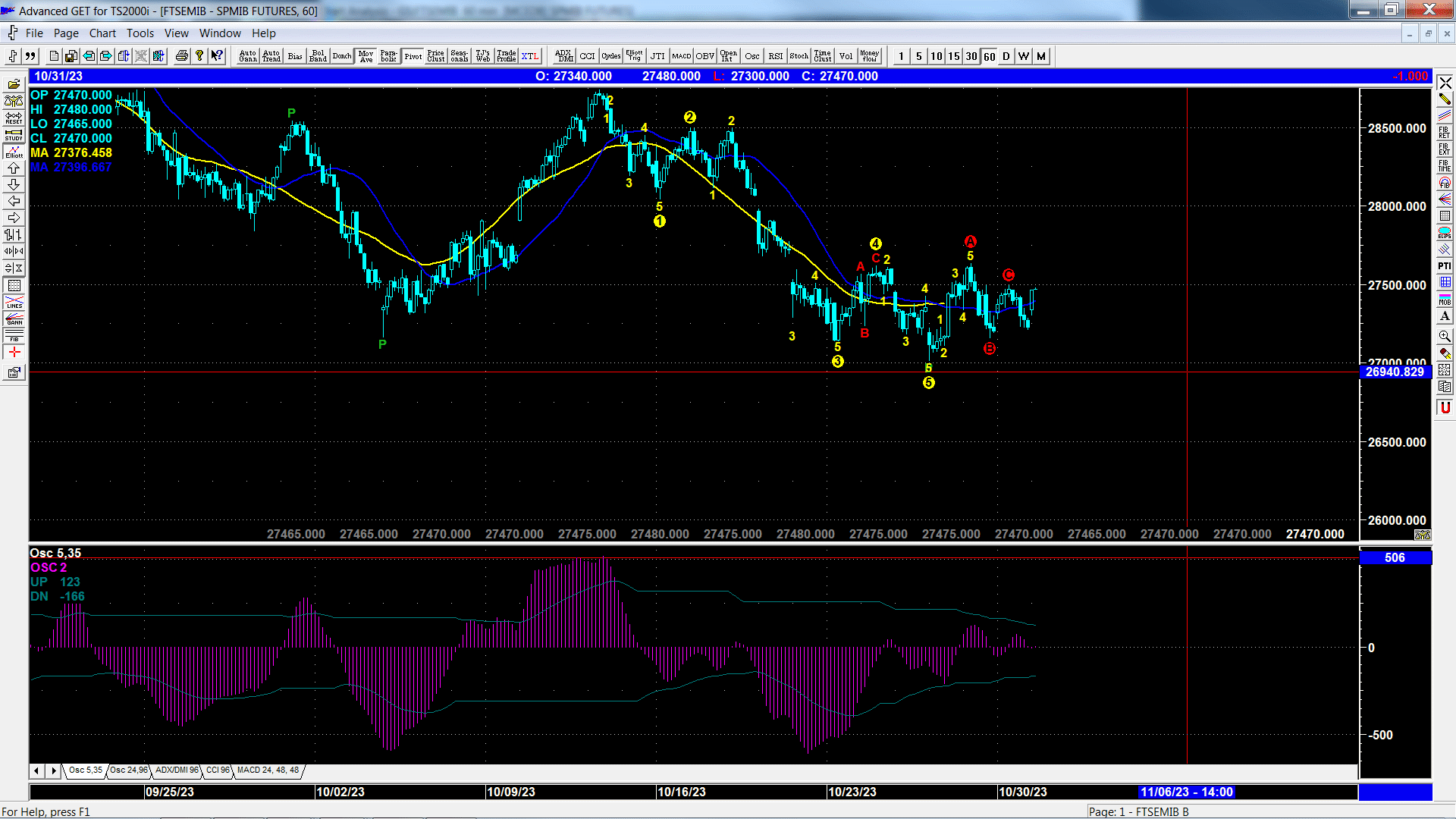Click the RSI indicator button
The width and height of the screenshot is (1456, 819).
775,56
